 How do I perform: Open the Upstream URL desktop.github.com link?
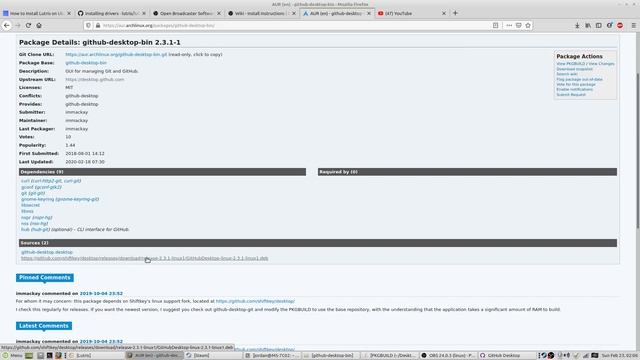point(95,80)
